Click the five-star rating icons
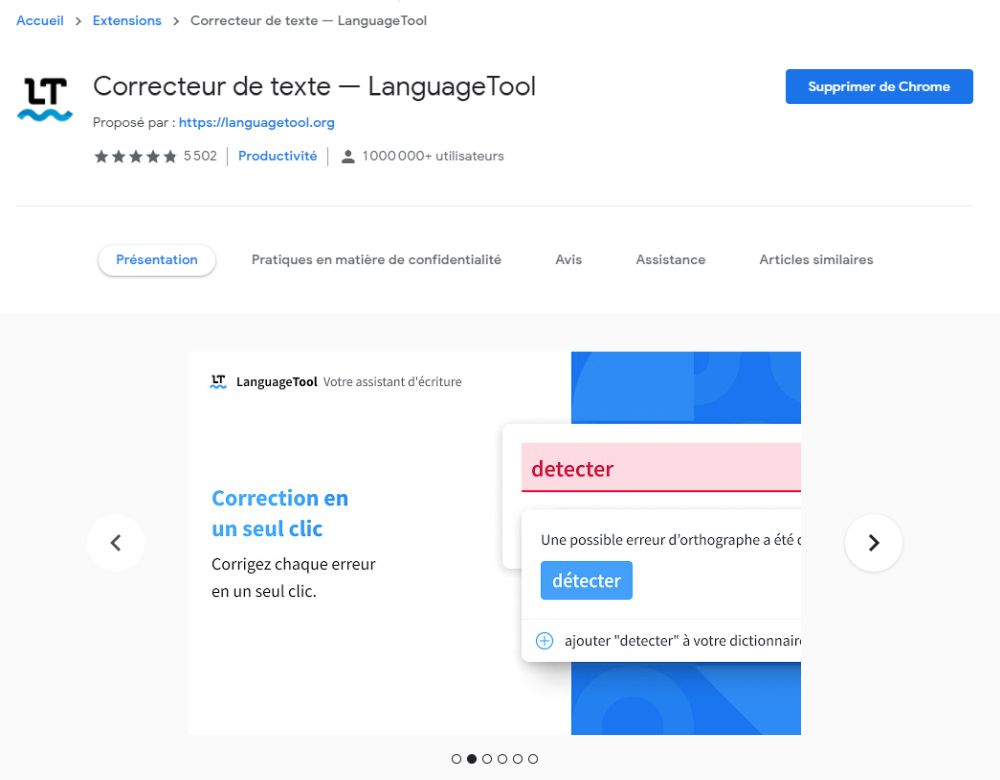 click(x=135, y=156)
